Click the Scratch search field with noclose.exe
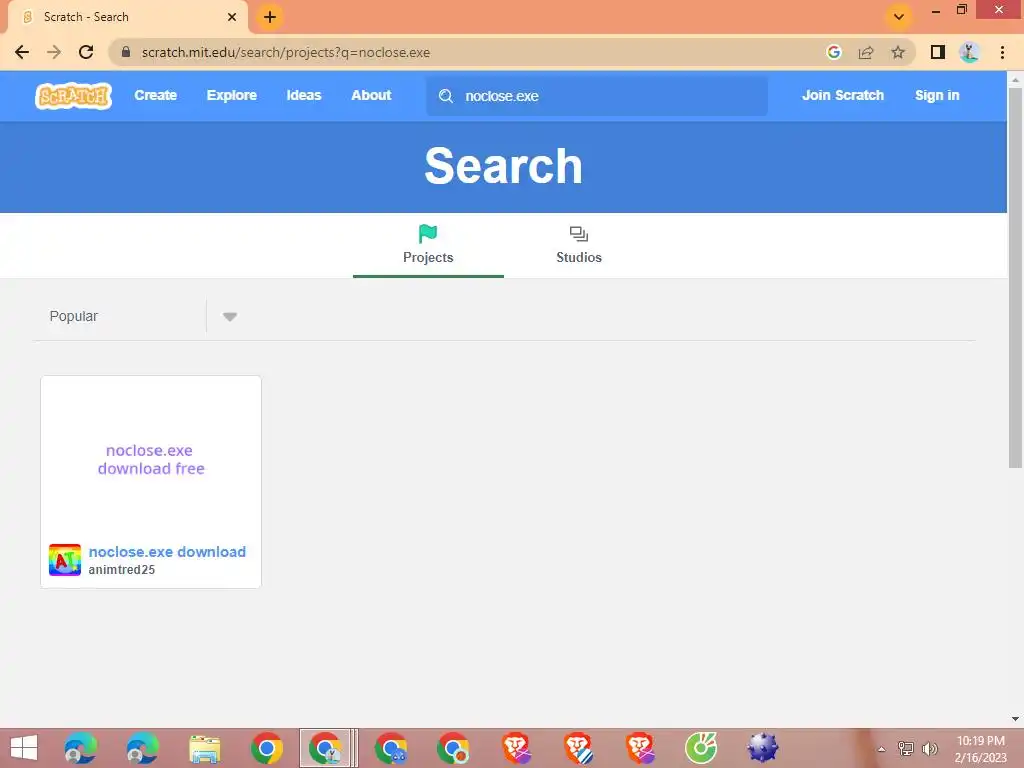This screenshot has height=768, width=1024. (x=597, y=96)
